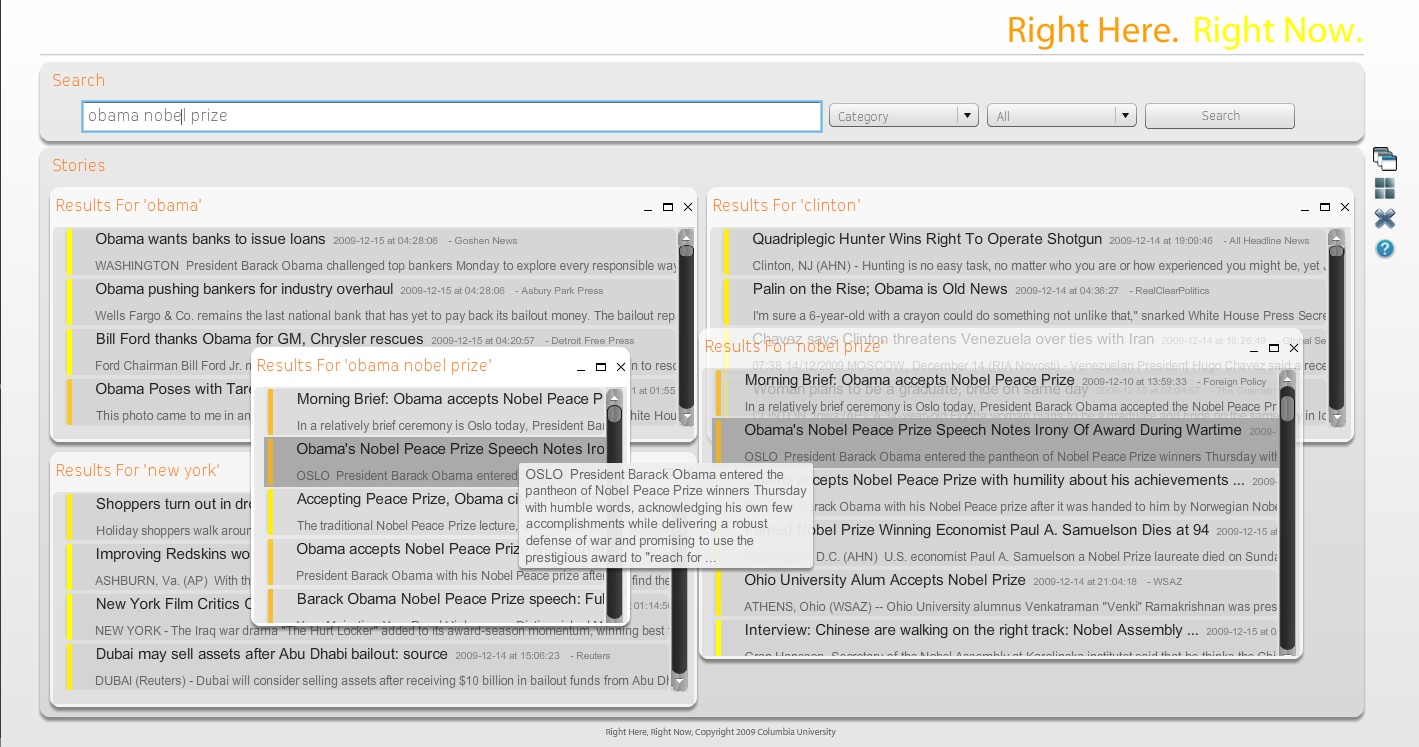
Task: Maximize the Results For 'clinton' window
Action: click(x=1325, y=207)
